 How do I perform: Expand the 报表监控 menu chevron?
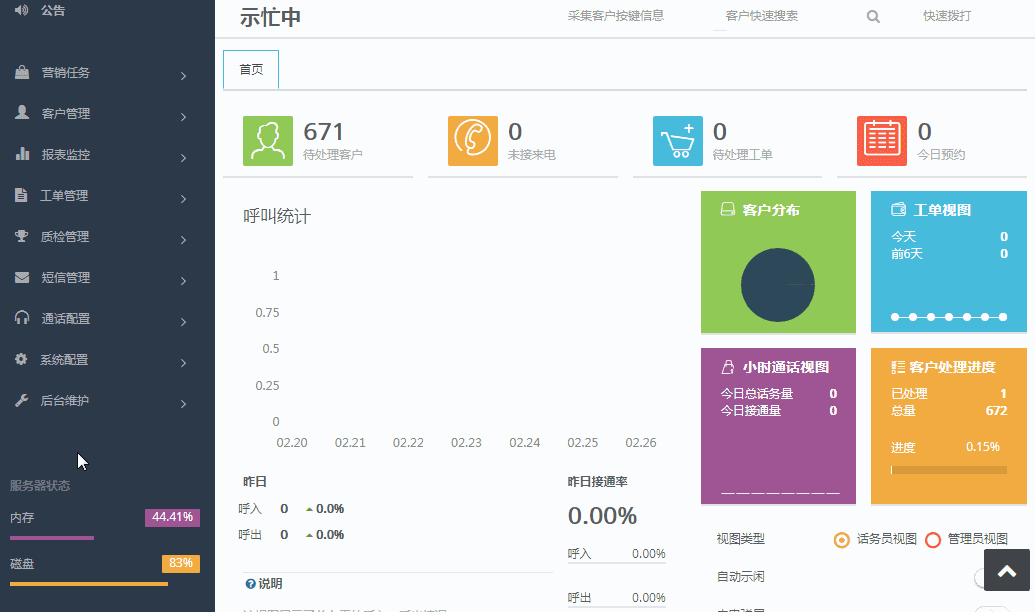[184, 158]
